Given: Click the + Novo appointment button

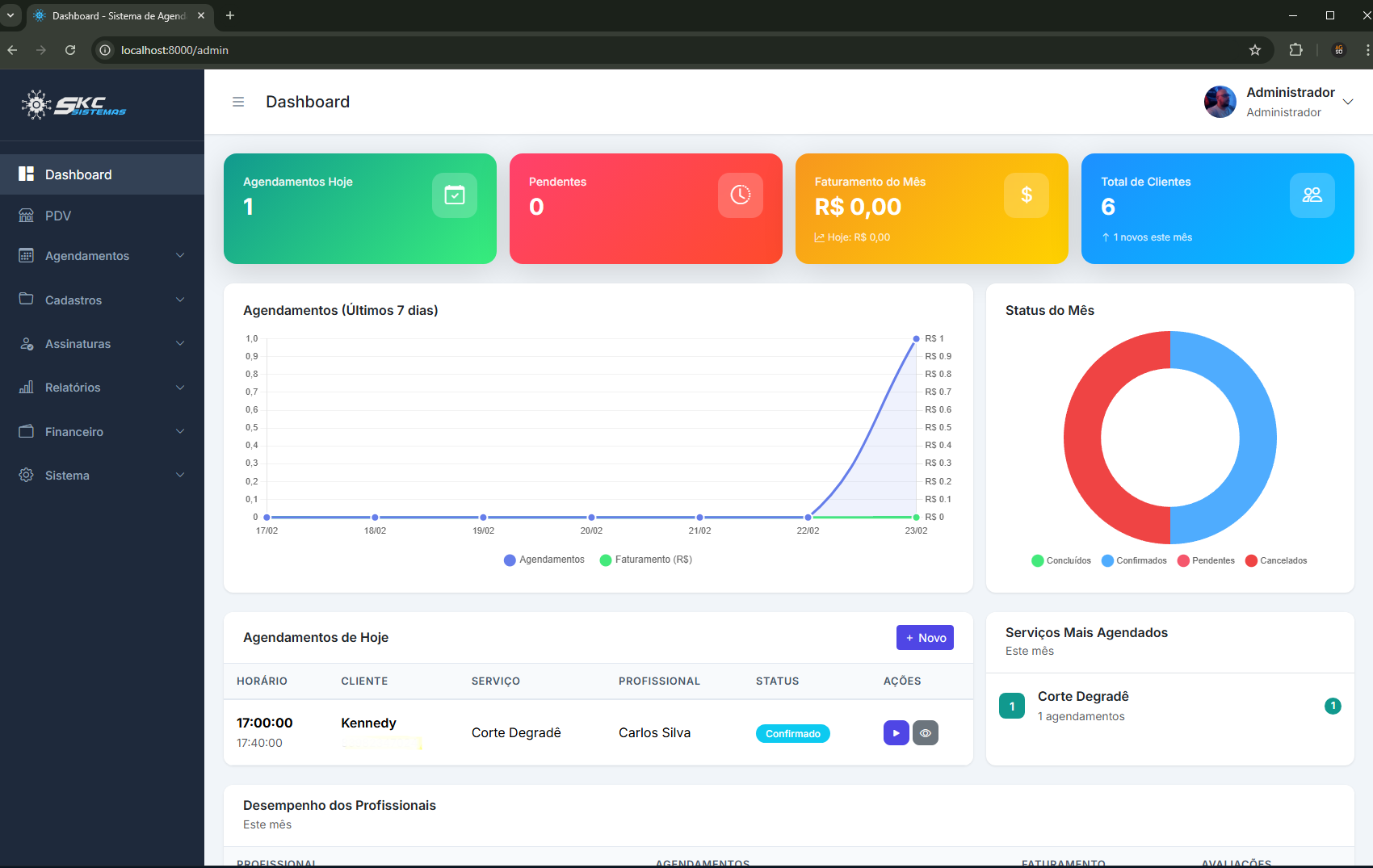Looking at the screenshot, I should [925, 638].
